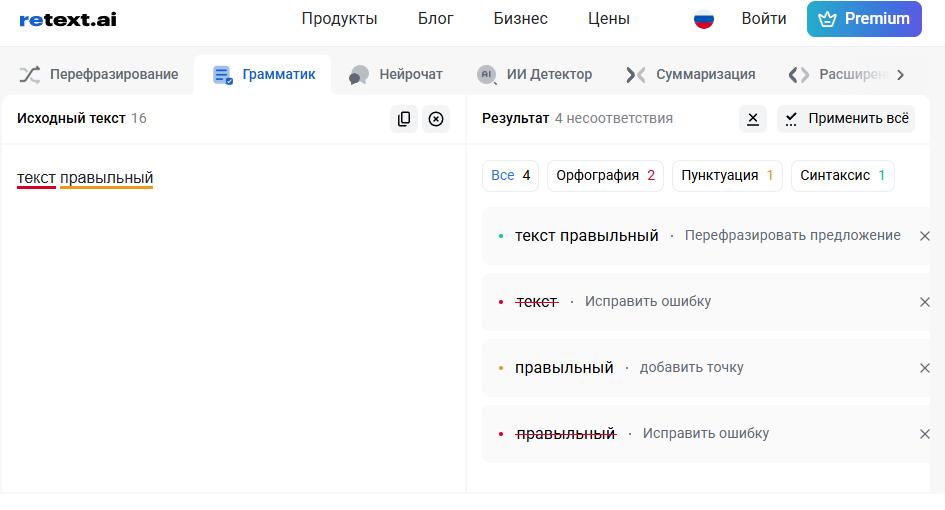This screenshot has width=945, height=510.
Task: Apply the добавить точку suggestion
Action: pos(691,367)
